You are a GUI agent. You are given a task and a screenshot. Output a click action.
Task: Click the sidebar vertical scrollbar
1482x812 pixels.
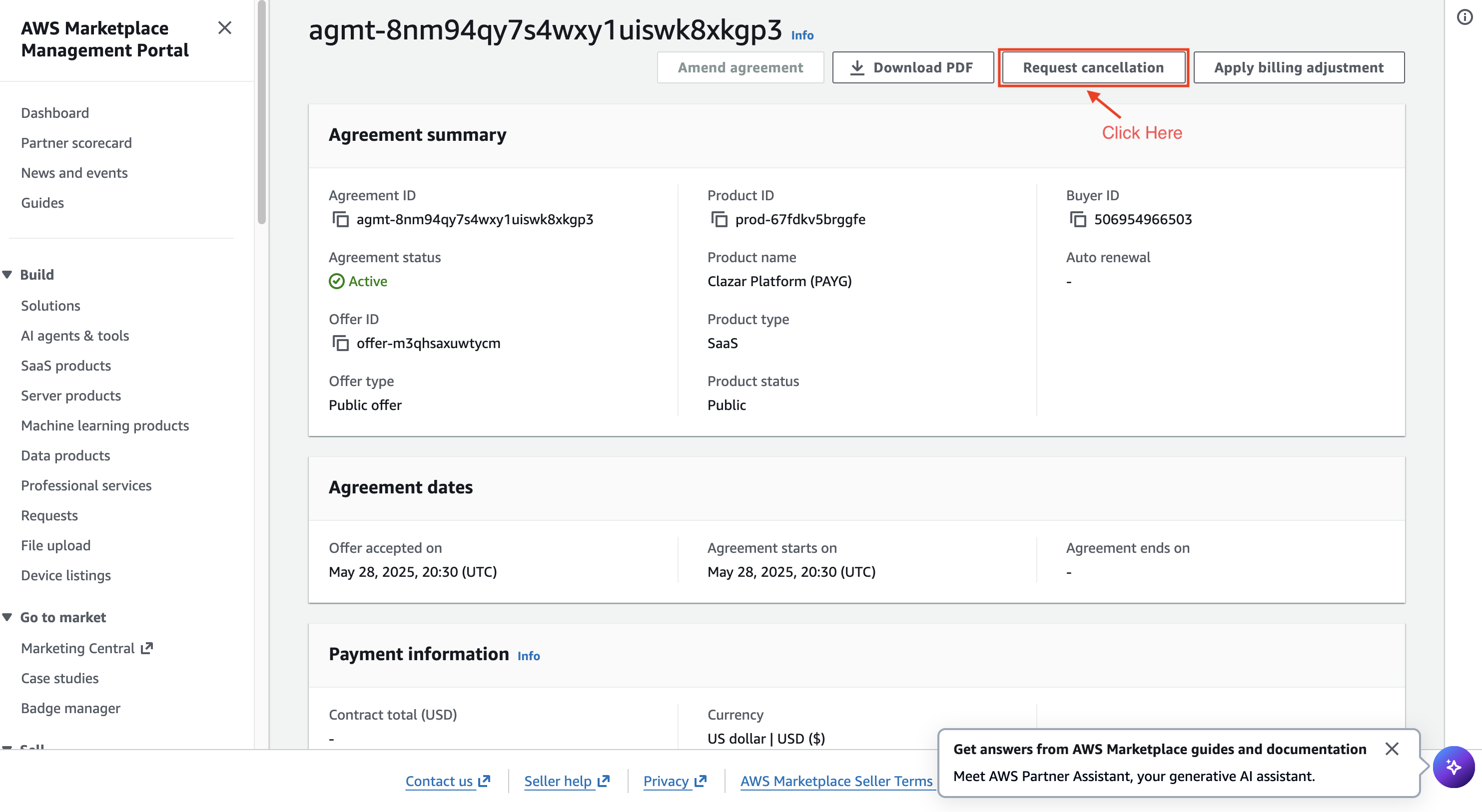pyautogui.click(x=262, y=112)
